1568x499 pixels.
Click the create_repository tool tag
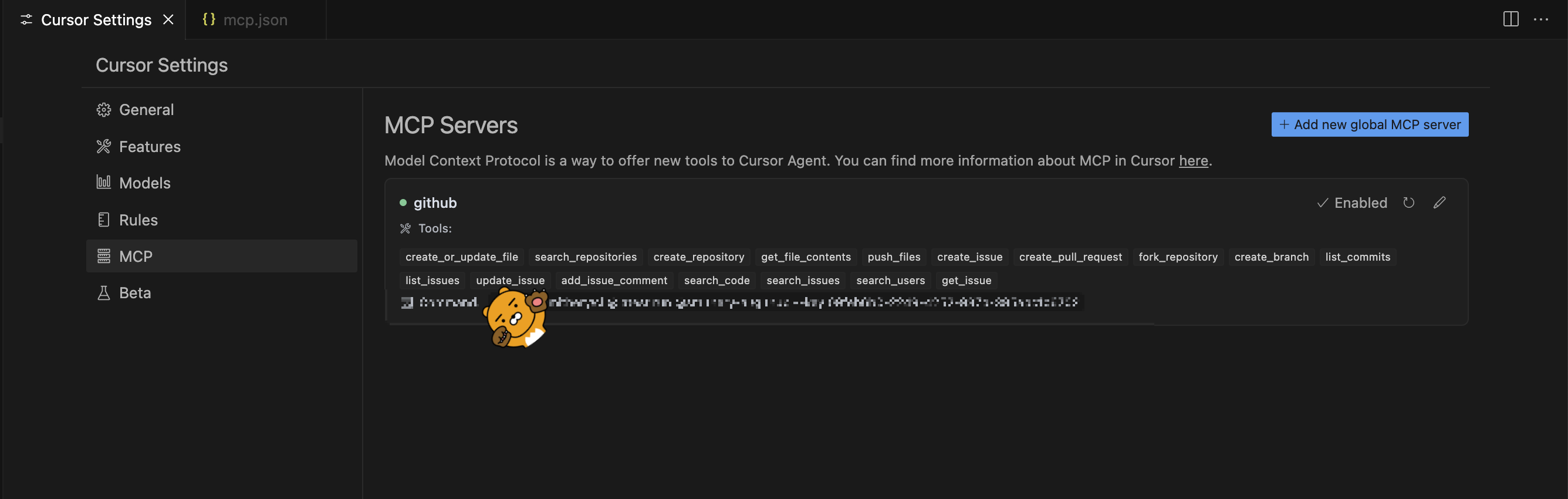(699, 257)
